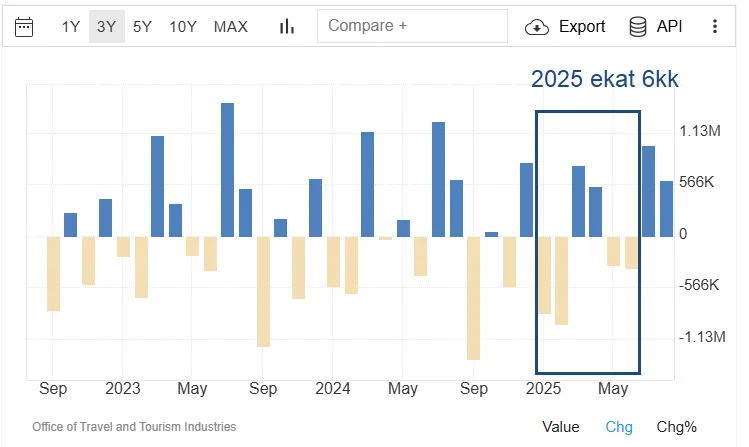This screenshot has height=447, width=749.
Task: Switch display to Chg% mode
Action: [x=677, y=427]
